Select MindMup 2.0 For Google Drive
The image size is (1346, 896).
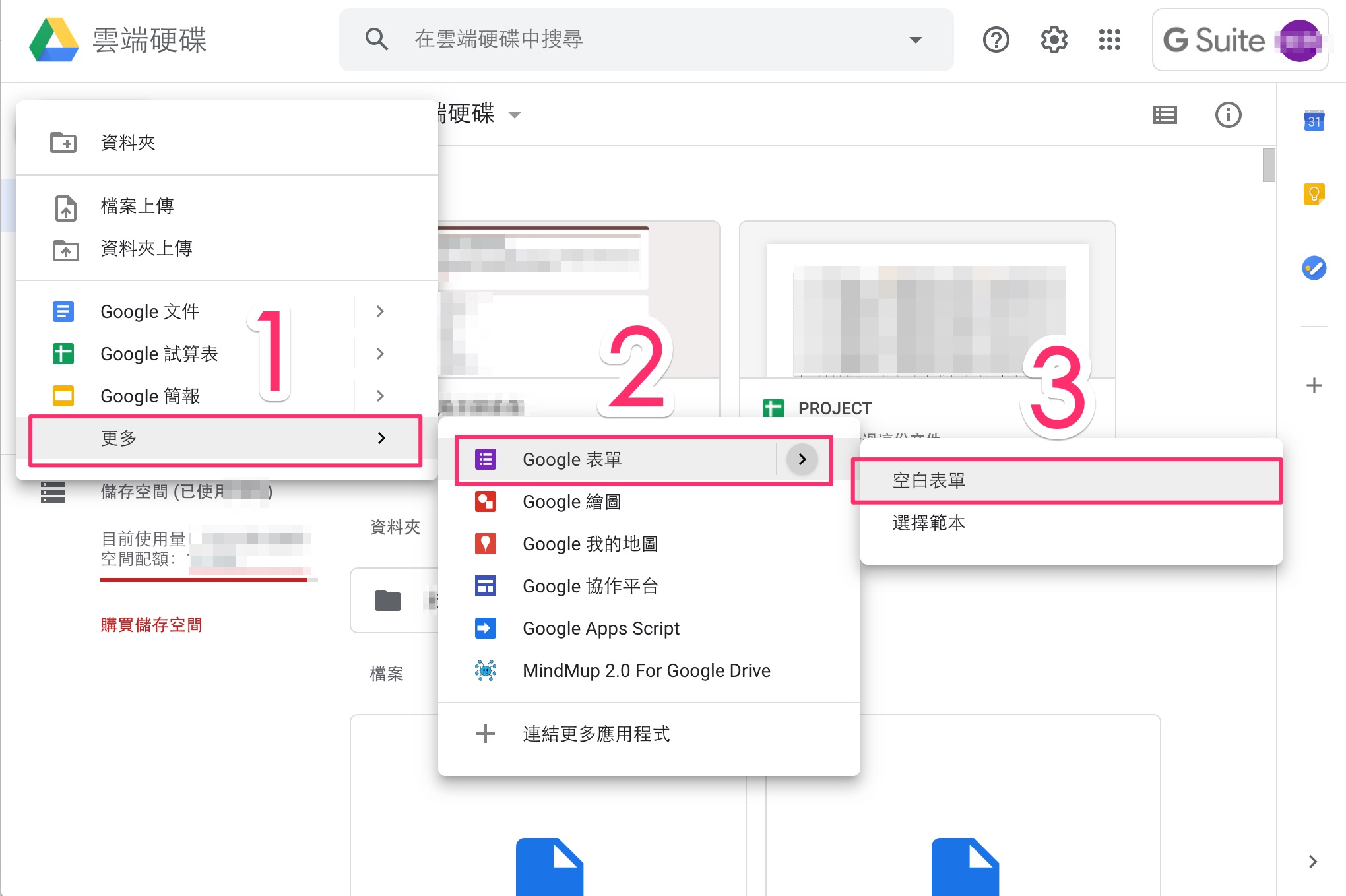[649, 670]
